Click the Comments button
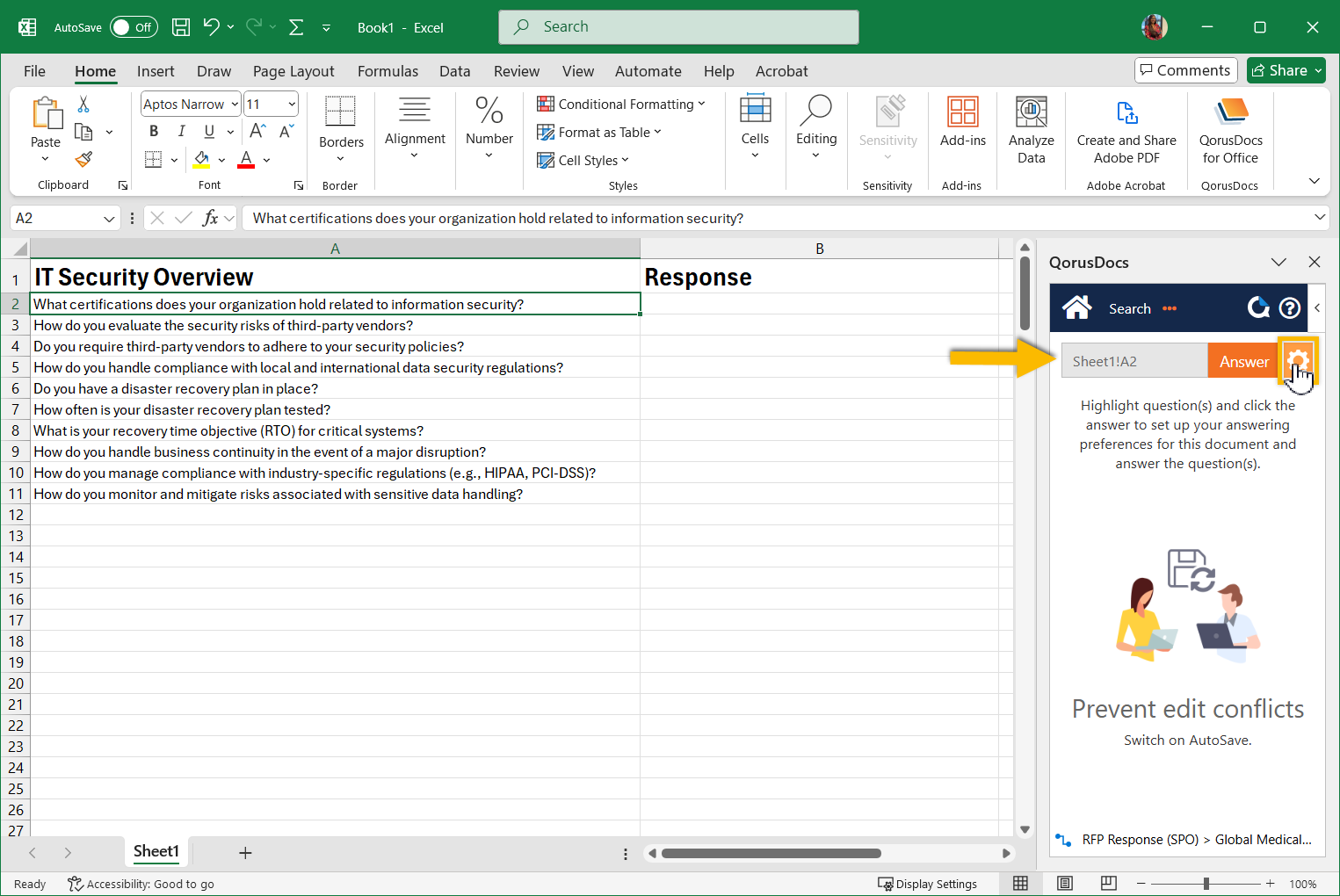Screen dimensions: 1340x896 coord(1185,70)
